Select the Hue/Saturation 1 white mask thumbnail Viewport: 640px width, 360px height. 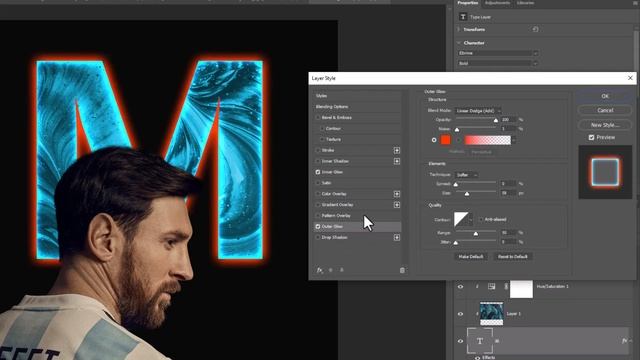[521, 289]
